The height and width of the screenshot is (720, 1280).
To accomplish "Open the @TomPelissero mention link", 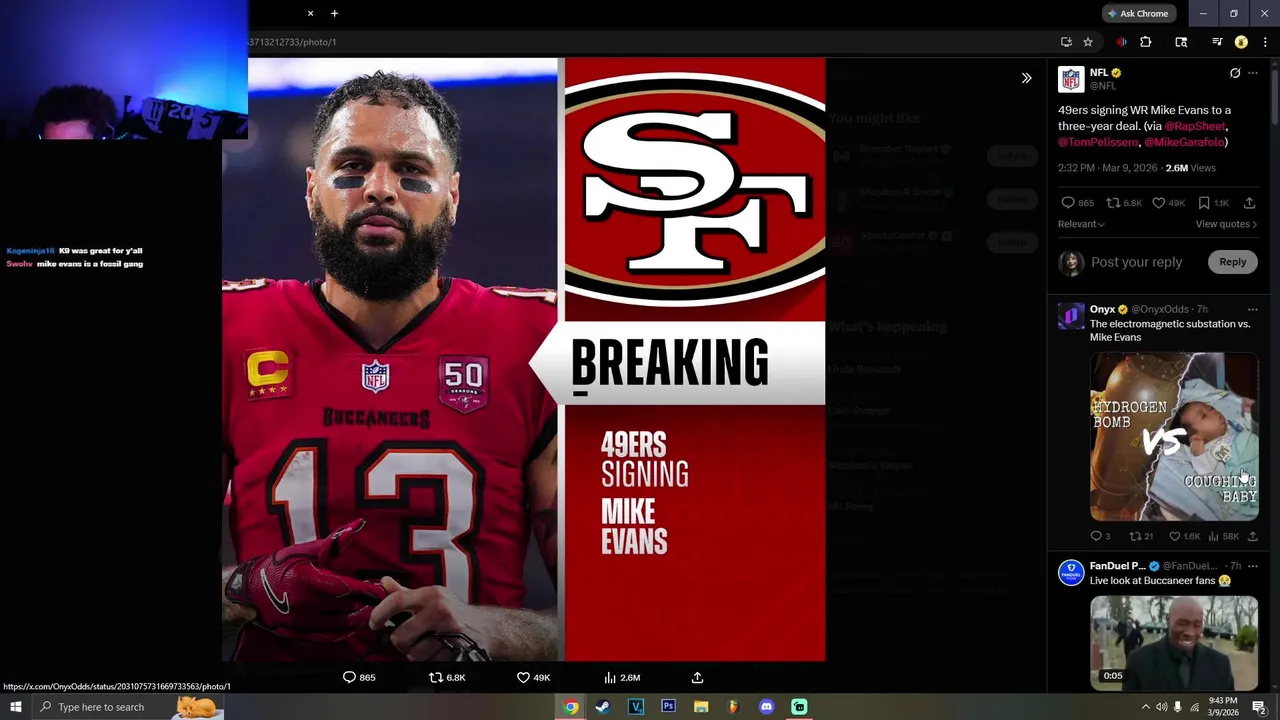I will click(1098, 142).
